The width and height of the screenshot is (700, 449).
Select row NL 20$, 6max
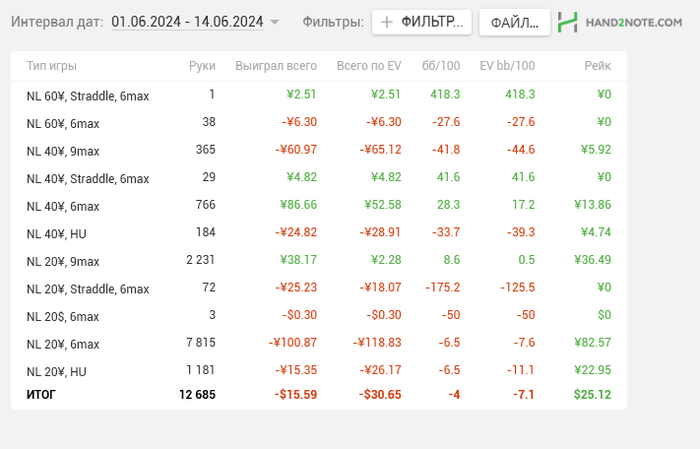(319, 316)
